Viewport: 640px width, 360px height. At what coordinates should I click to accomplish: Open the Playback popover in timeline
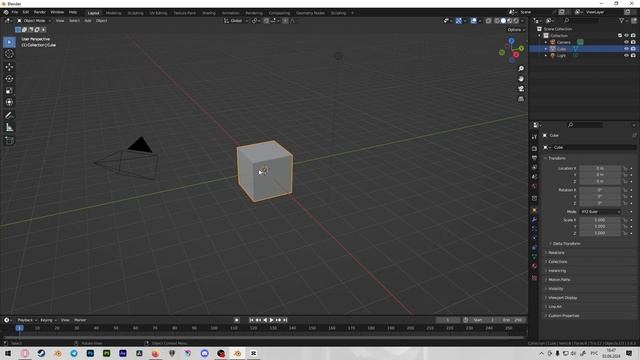coord(27,320)
